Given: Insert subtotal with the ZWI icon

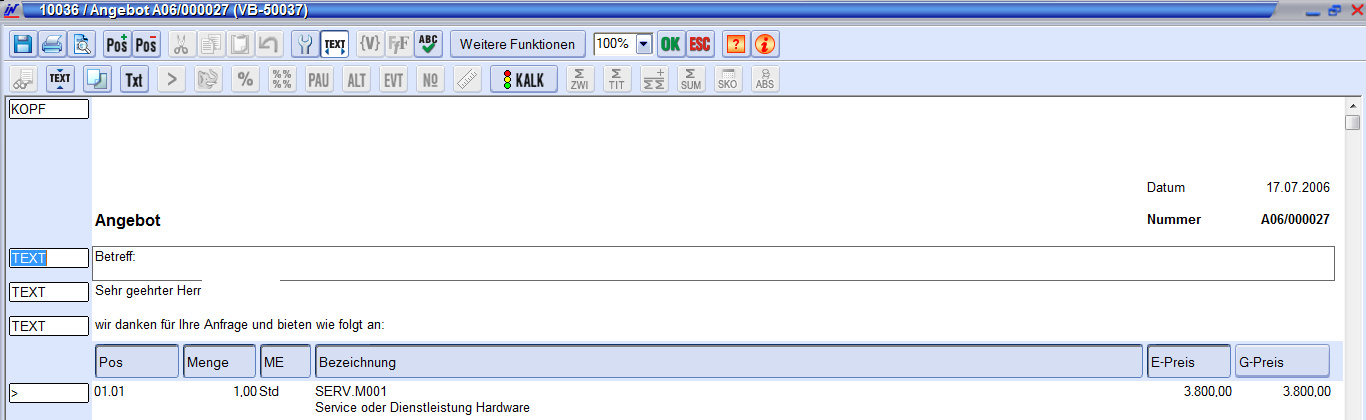Looking at the screenshot, I should click(x=579, y=80).
